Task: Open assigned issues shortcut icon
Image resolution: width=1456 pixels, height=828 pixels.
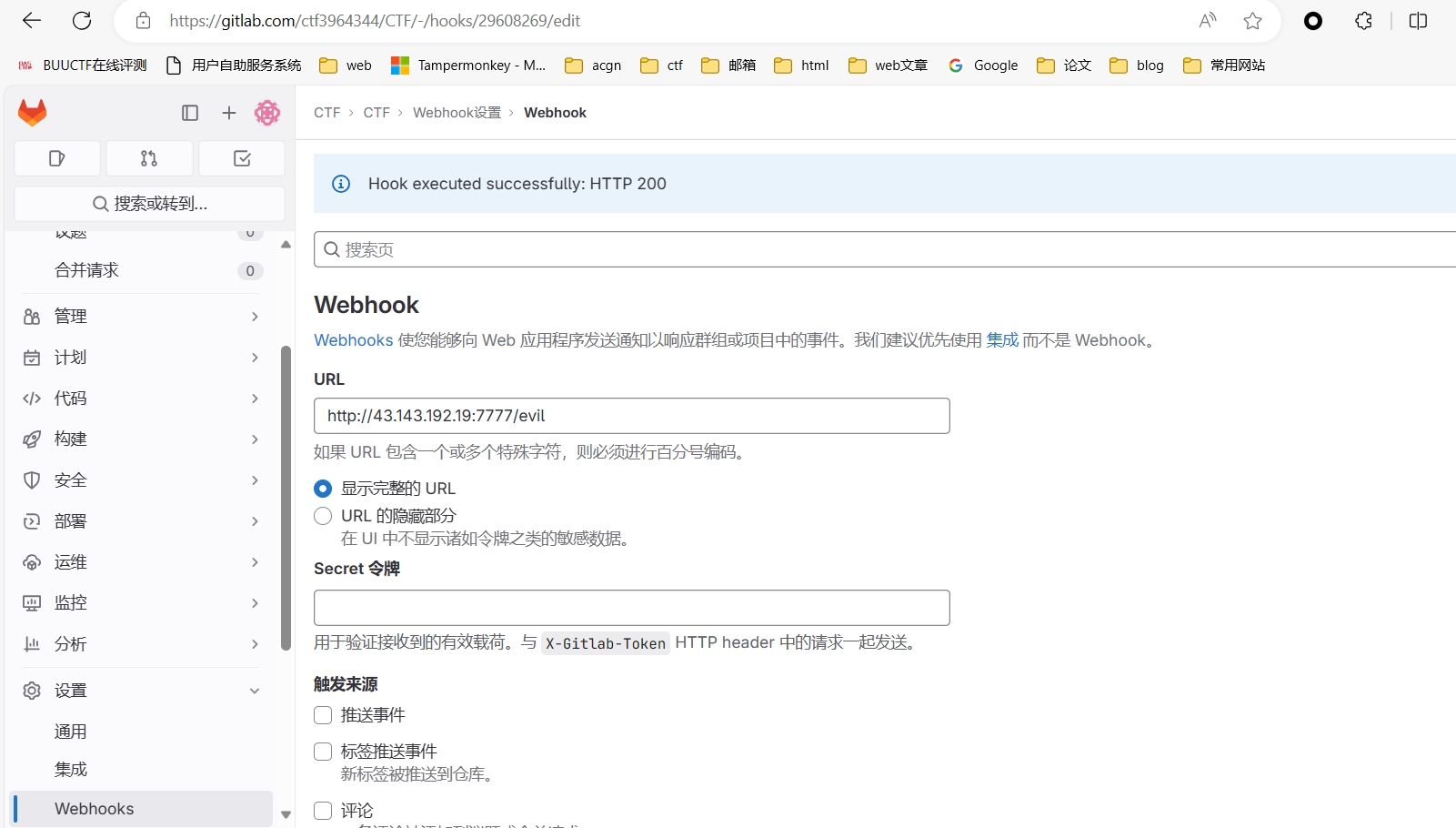Action: 57,158
